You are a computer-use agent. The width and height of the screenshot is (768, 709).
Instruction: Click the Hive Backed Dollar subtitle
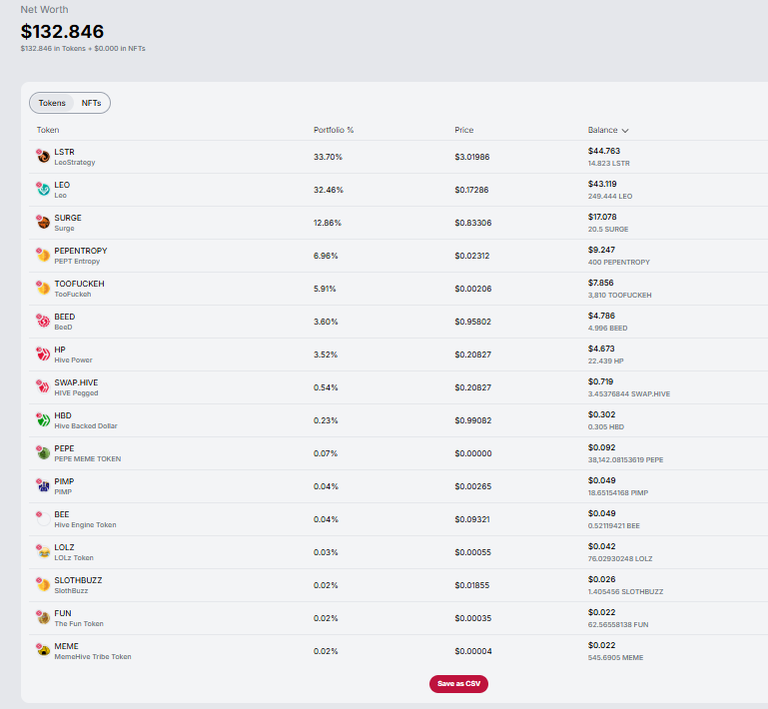pos(86,426)
